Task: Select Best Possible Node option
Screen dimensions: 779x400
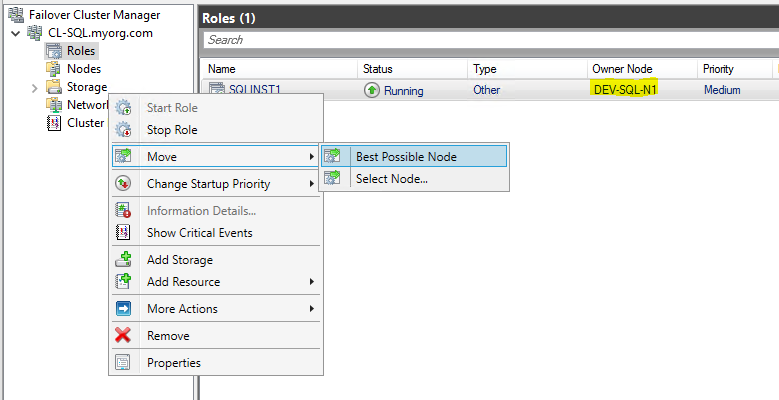Action: [x=414, y=157]
